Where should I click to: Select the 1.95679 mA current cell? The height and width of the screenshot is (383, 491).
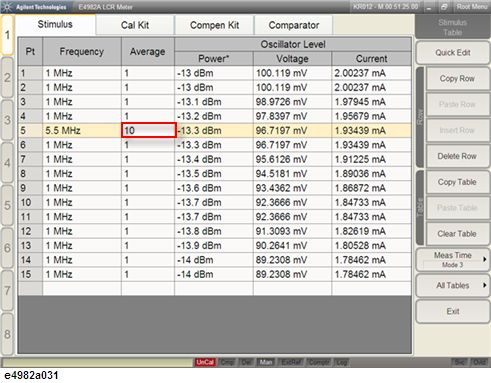click(x=371, y=116)
